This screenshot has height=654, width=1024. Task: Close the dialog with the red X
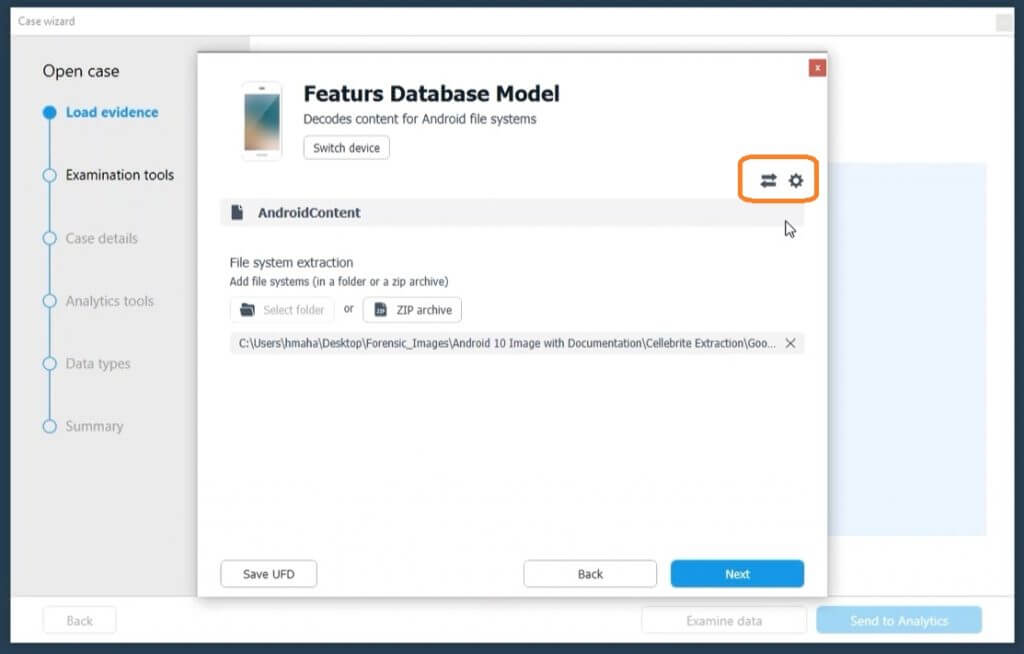click(x=817, y=68)
